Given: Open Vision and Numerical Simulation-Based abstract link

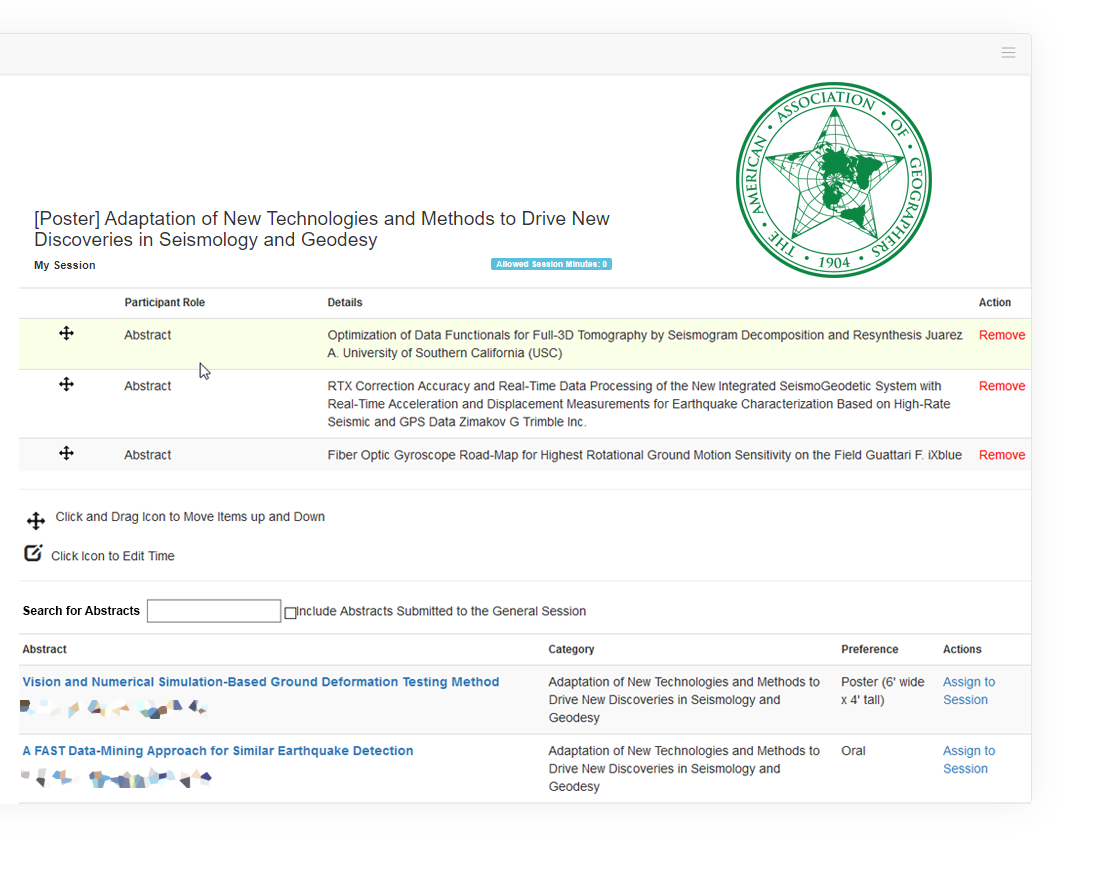Looking at the screenshot, I should pos(261,682).
